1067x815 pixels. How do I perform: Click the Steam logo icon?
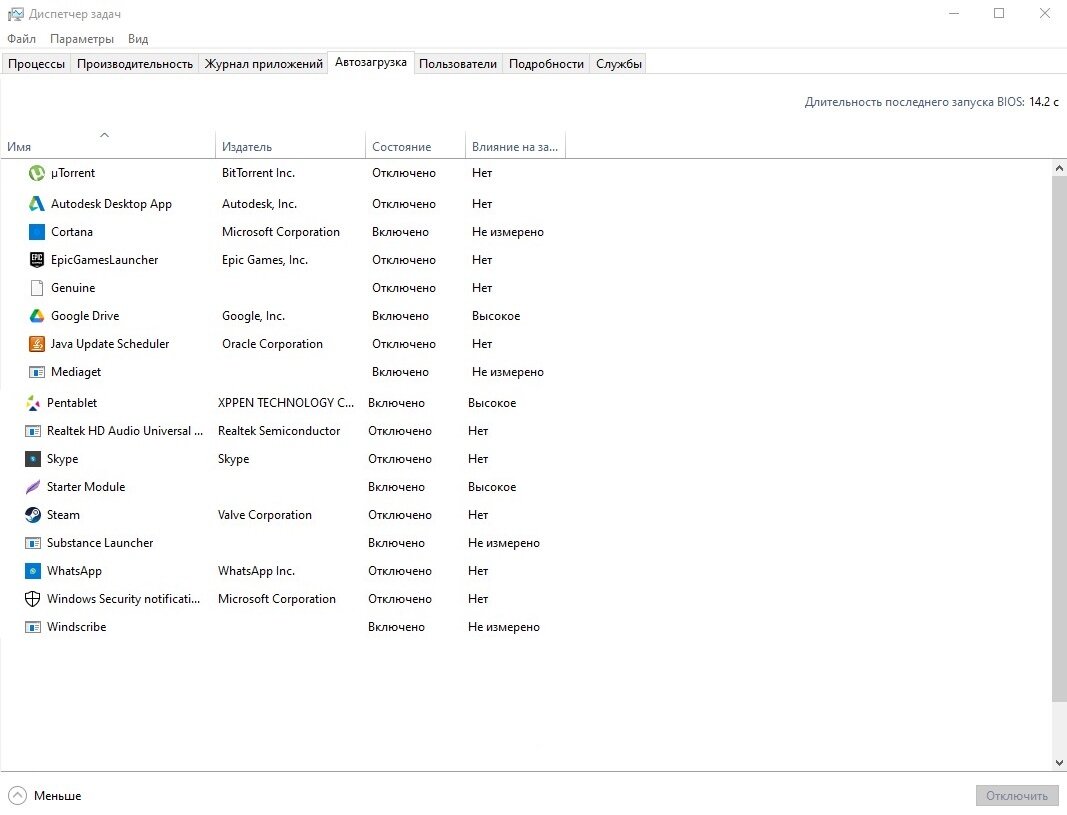click(x=33, y=515)
